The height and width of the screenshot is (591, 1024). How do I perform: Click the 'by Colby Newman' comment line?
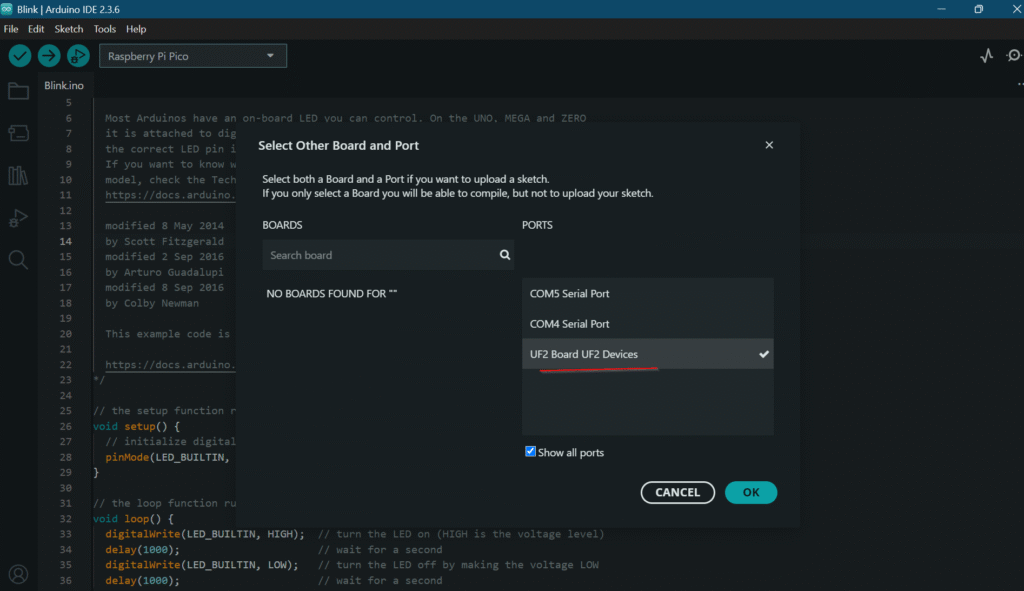tap(152, 303)
